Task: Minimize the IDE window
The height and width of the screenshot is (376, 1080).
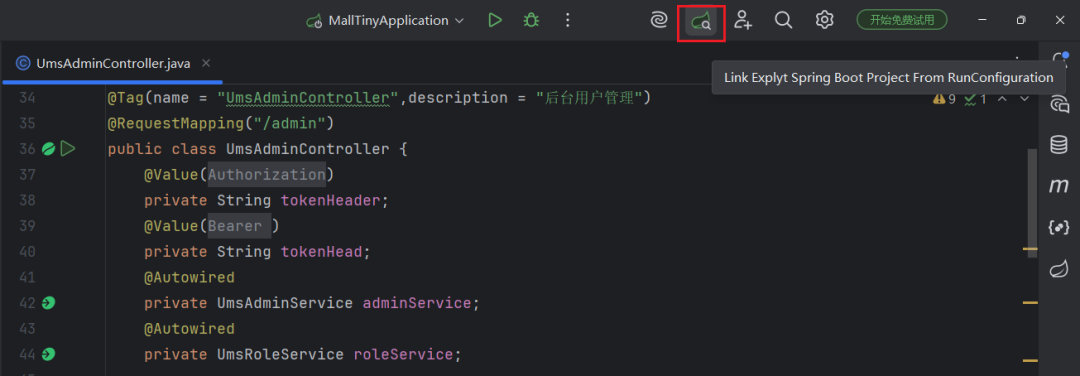Action: click(x=982, y=21)
